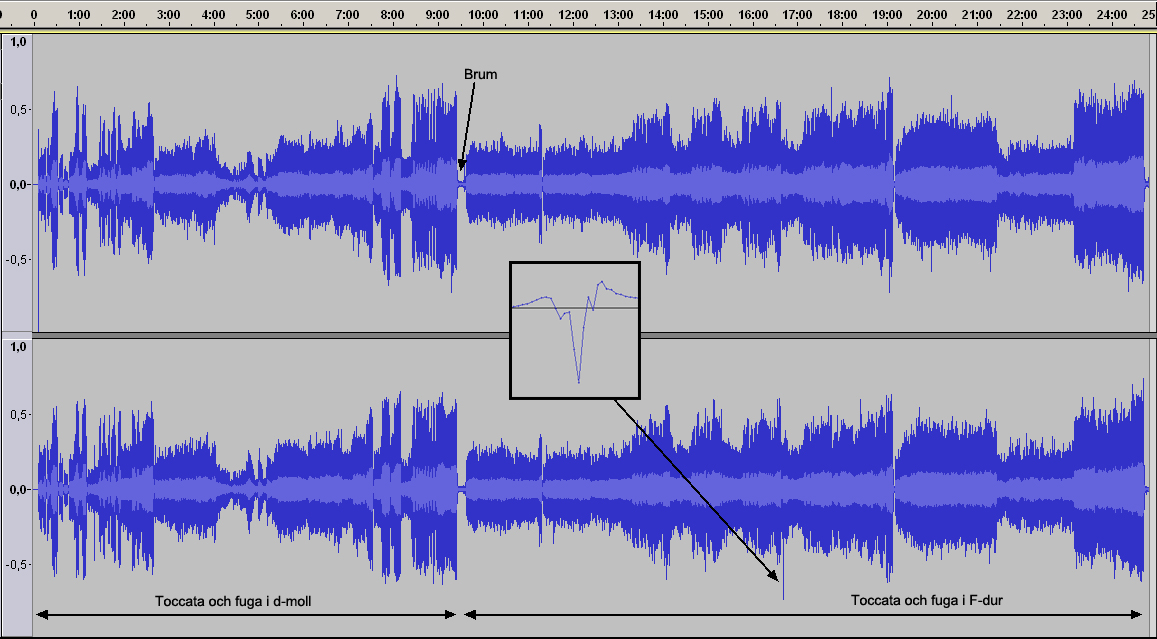The height and width of the screenshot is (639, 1157).
Task: Select the 15:00 timeline mark
Action: 708,14
